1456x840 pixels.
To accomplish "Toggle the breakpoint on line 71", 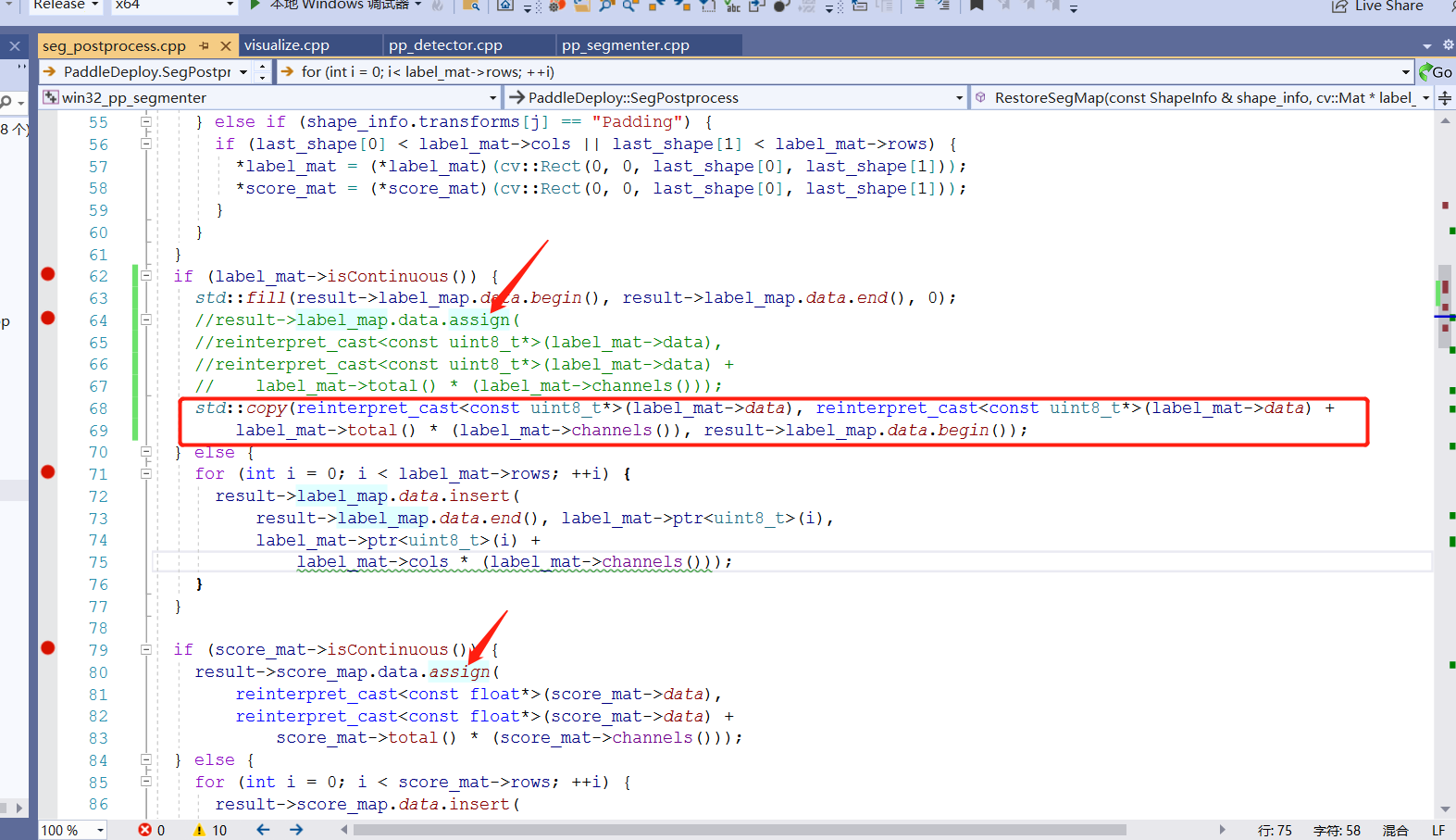I will point(48,472).
